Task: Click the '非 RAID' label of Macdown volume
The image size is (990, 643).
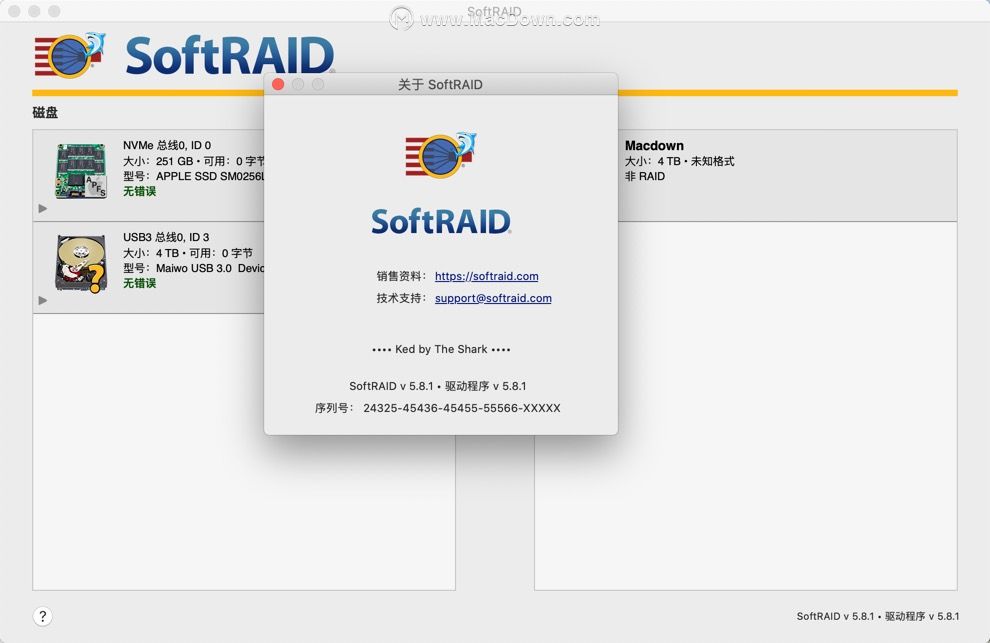Action: [645, 176]
